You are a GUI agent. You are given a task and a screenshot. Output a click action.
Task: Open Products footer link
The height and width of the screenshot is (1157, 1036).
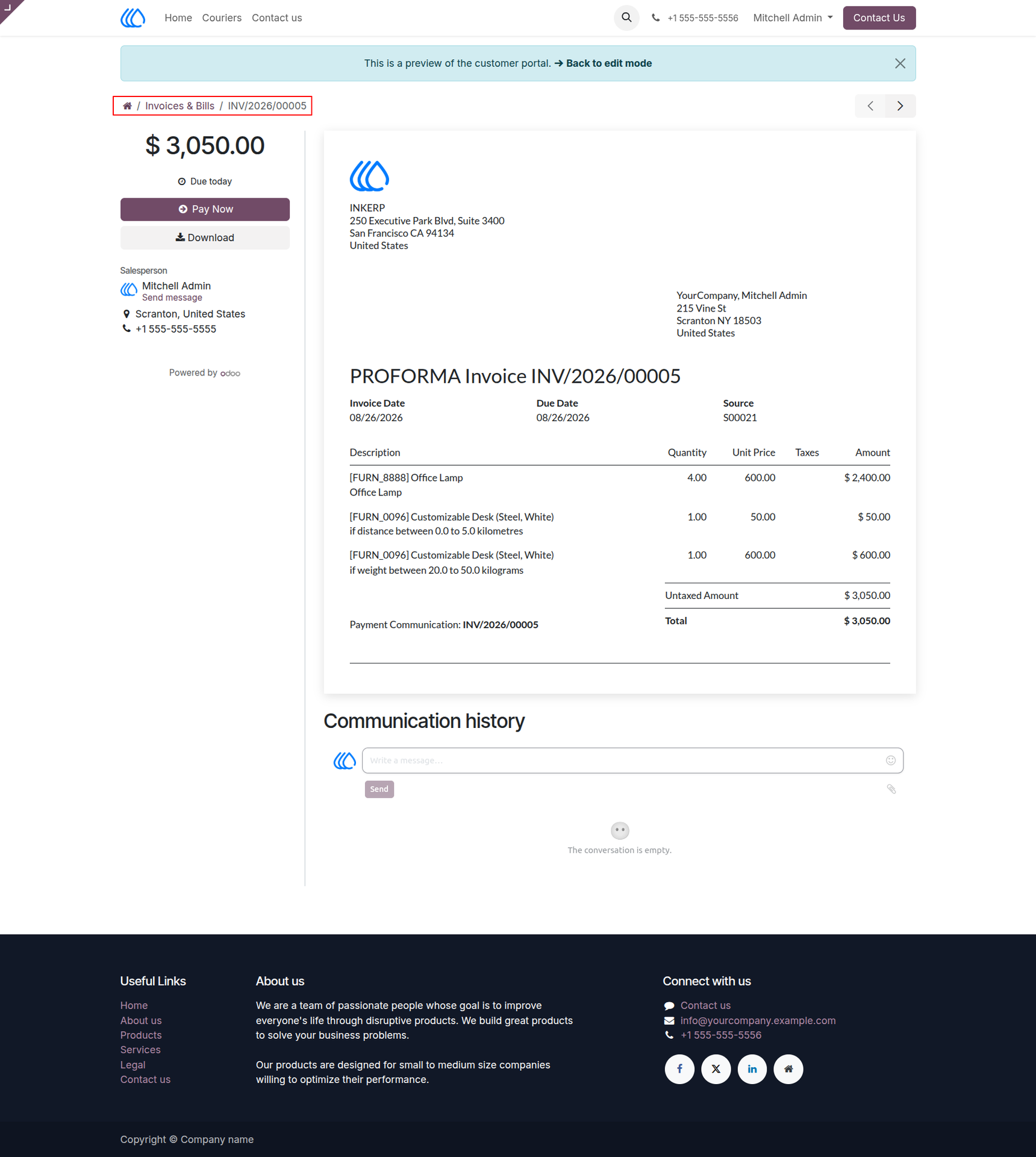(141, 1035)
